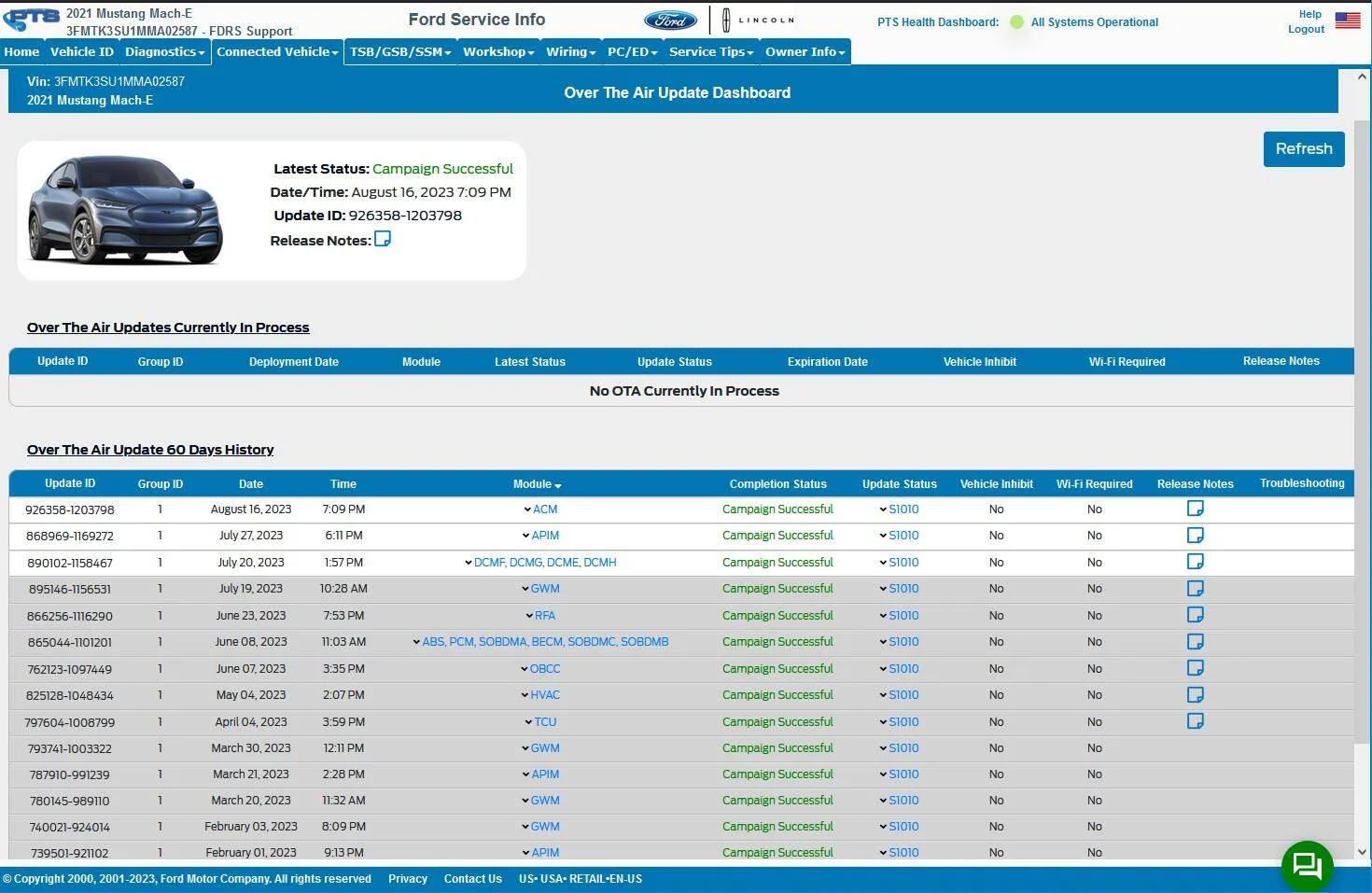Select Update ID 926358-1203798 in Latest Status card
This screenshot has height=893, width=1372.
coord(405,216)
